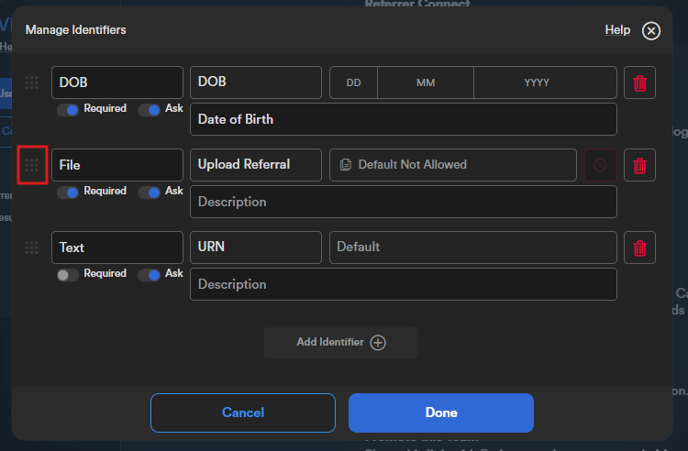Viewport: 688px width, 451px height.
Task: Grab the drag handle of the DOB row
Action: (32, 82)
